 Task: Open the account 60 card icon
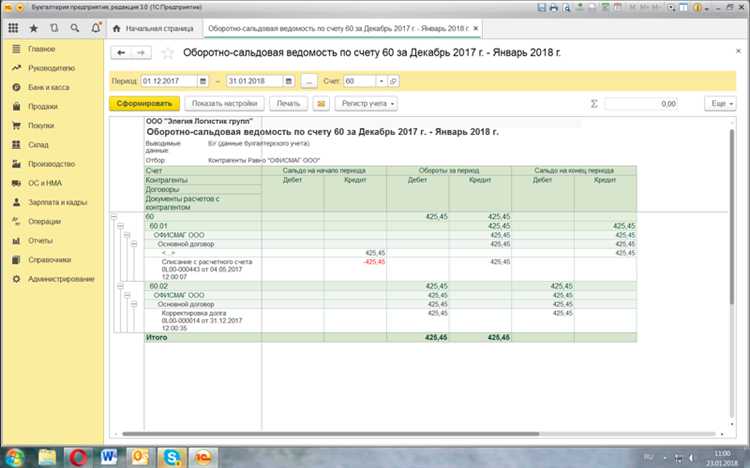click(x=393, y=81)
